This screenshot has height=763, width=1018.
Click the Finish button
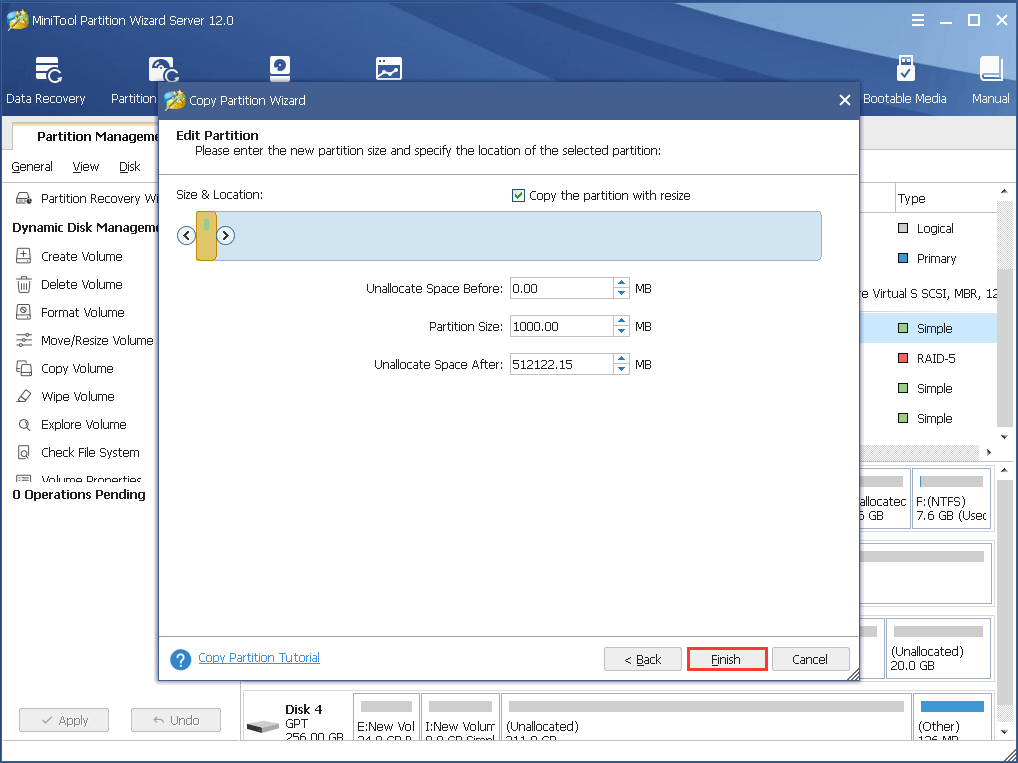[x=727, y=659]
